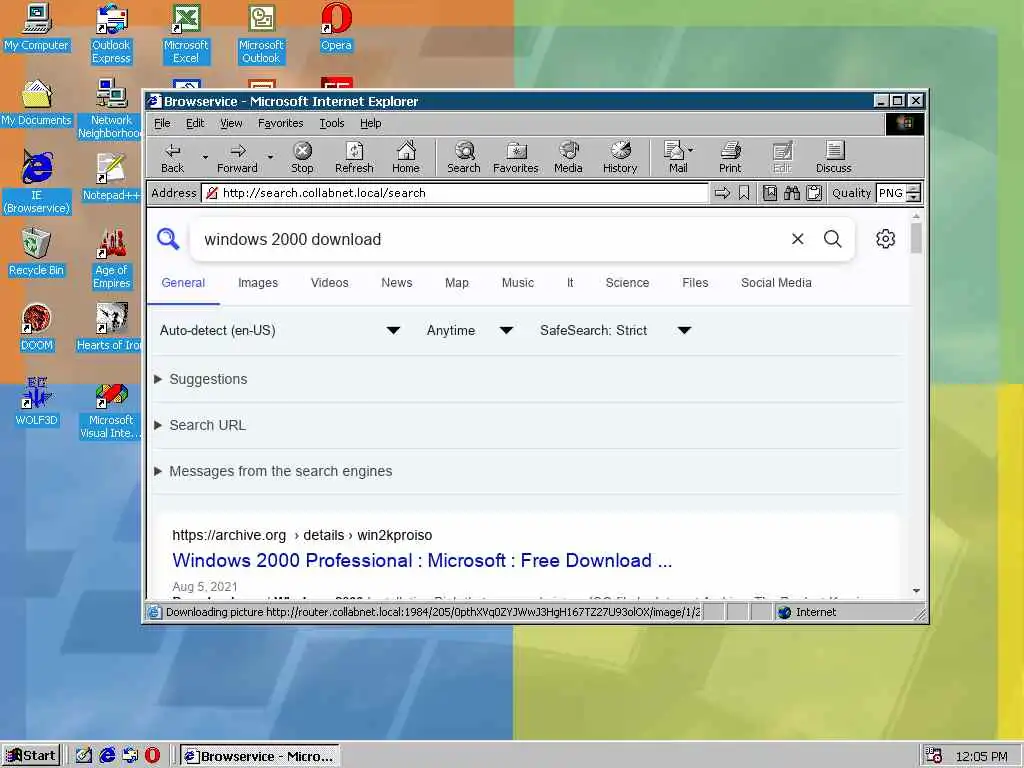Select the Microsoft Excel desktop icon

click(186, 34)
